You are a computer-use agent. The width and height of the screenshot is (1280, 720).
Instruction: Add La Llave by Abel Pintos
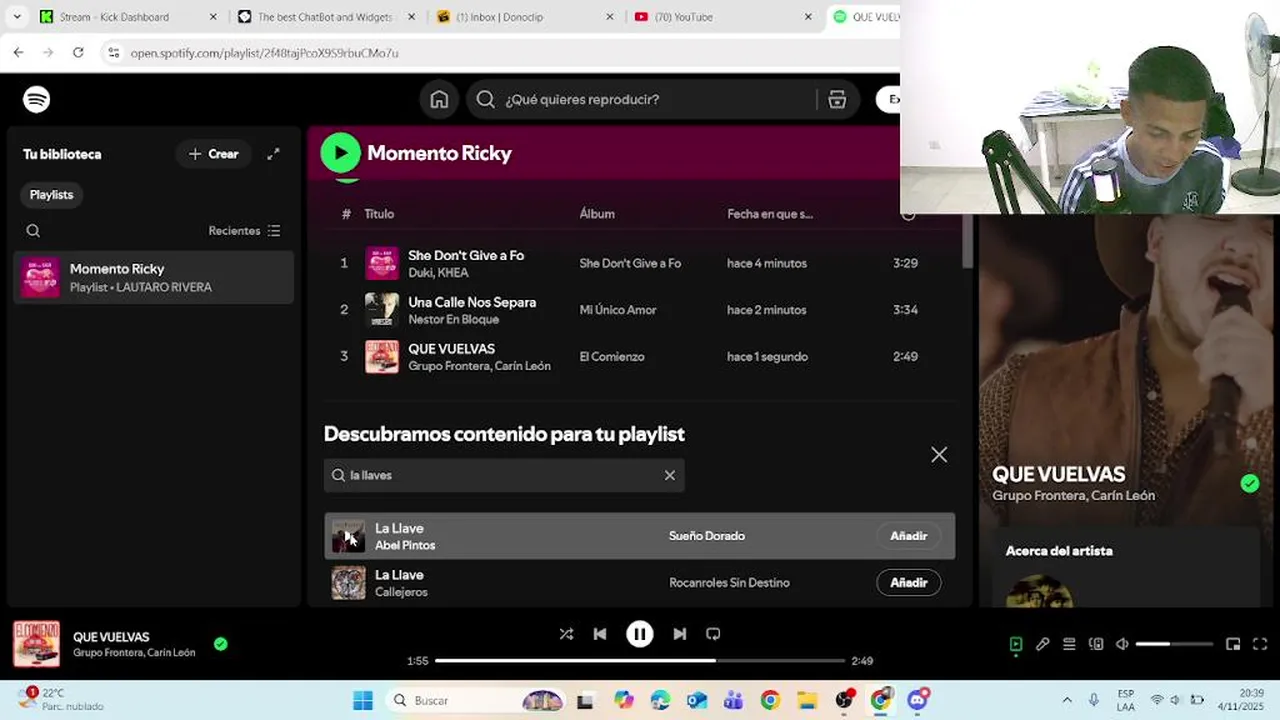(908, 536)
